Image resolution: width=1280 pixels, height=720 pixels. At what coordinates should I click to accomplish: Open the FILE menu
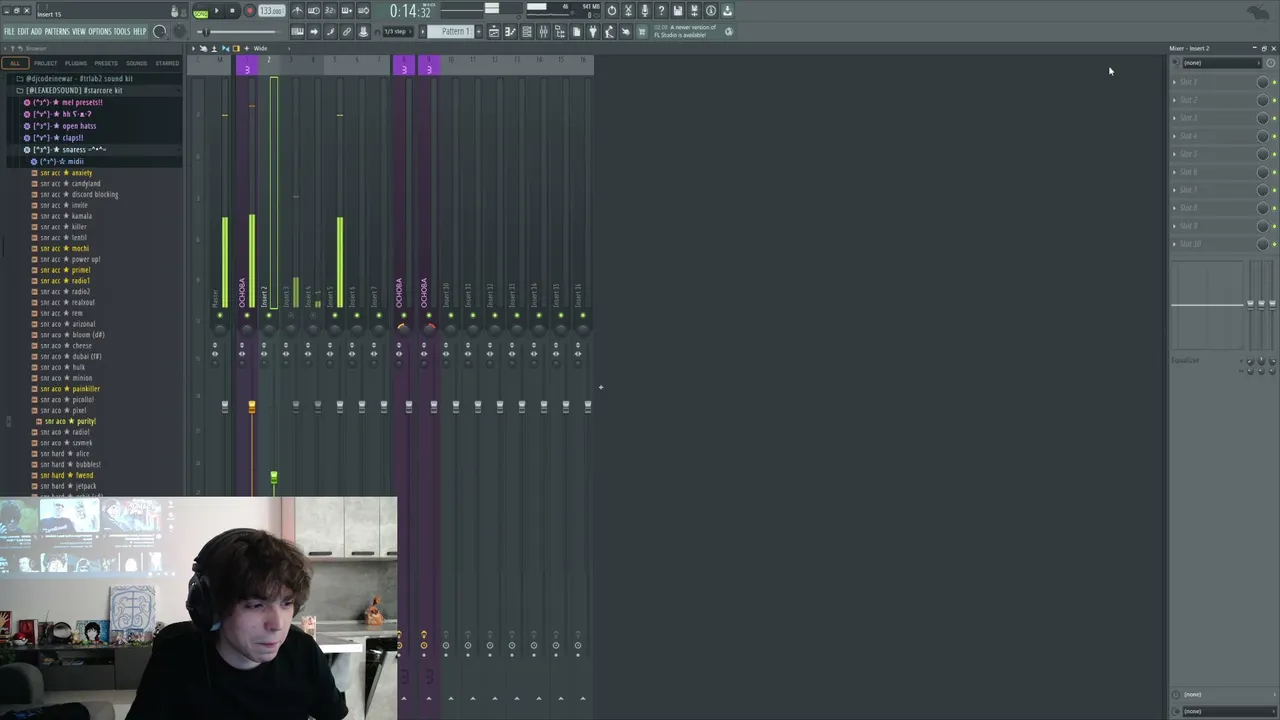pyautogui.click(x=9, y=32)
